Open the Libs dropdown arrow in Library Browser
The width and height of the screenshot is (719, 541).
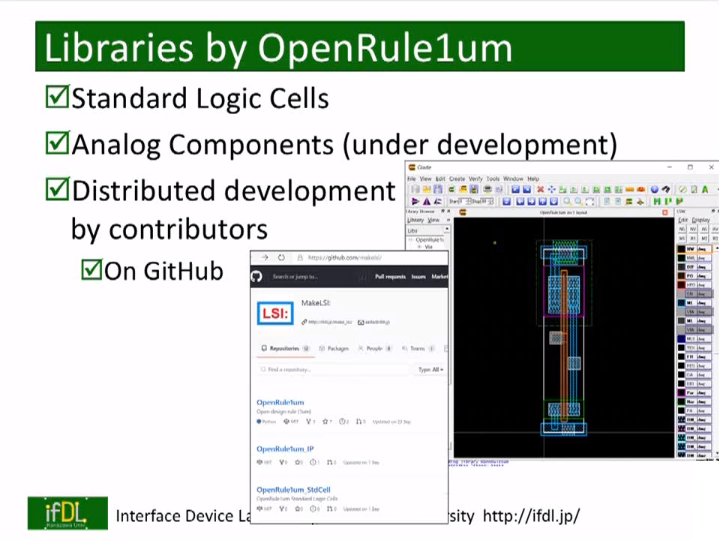446,229
